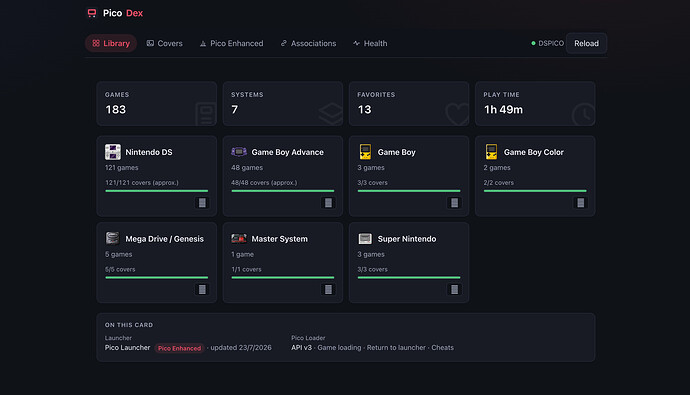Go to the Associations tab
This screenshot has height=395, width=690.
[x=308, y=43]
